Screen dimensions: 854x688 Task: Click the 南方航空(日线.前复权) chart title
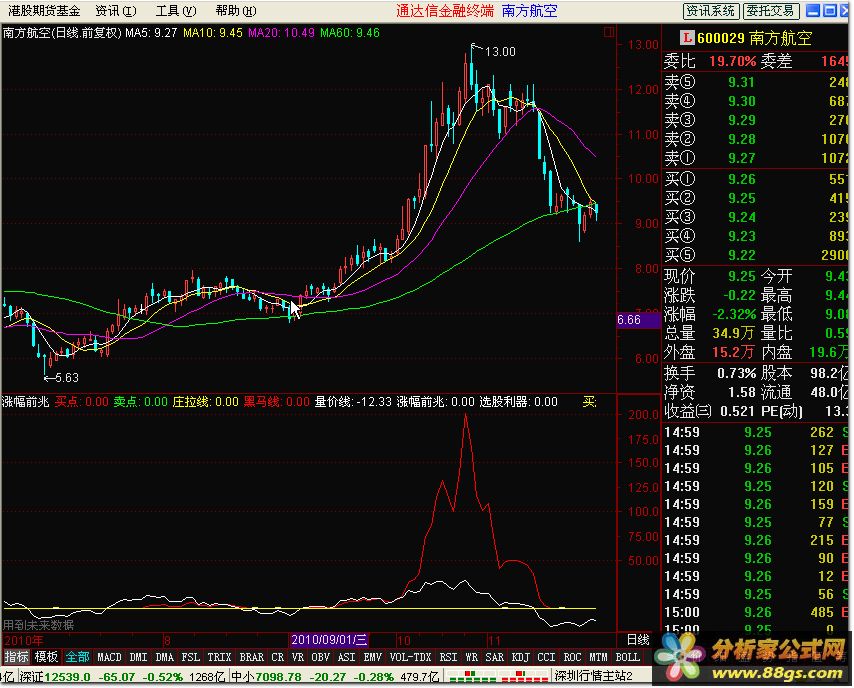tap(62, 33)
